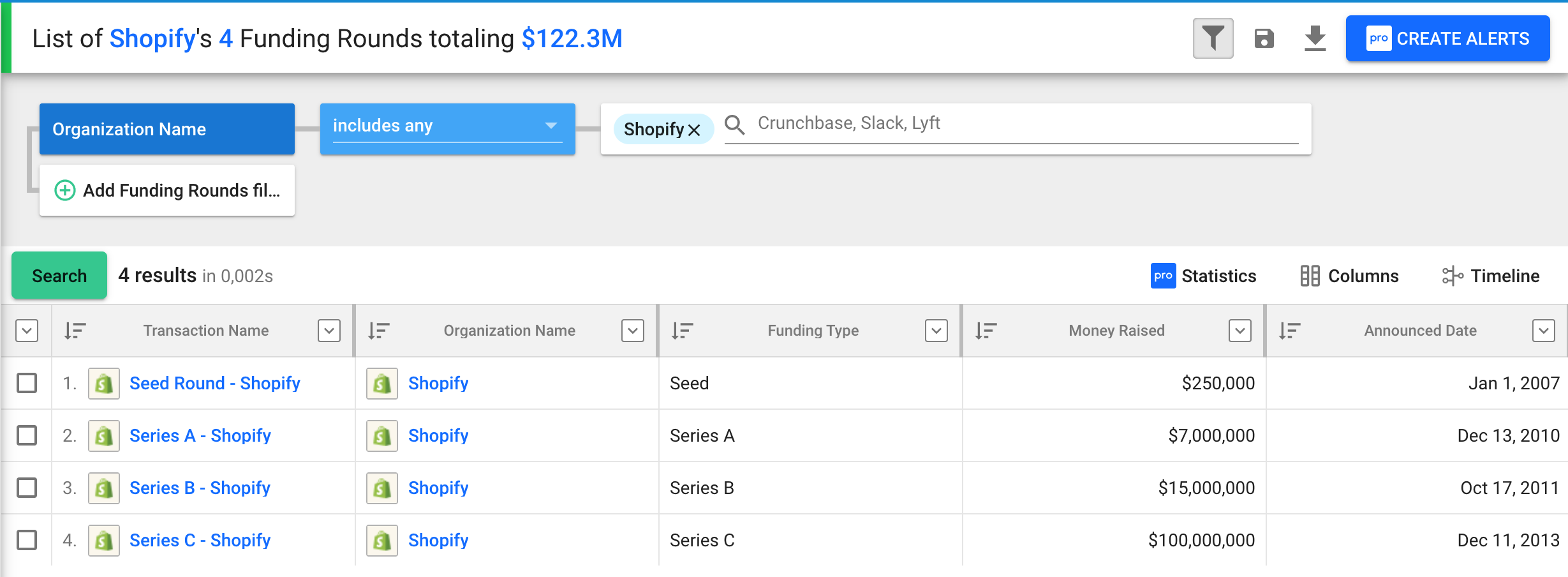Click the pro badge in Create Alerts
The height and width of the screenshot is (577, 1568).
(x=1379, y=38)
